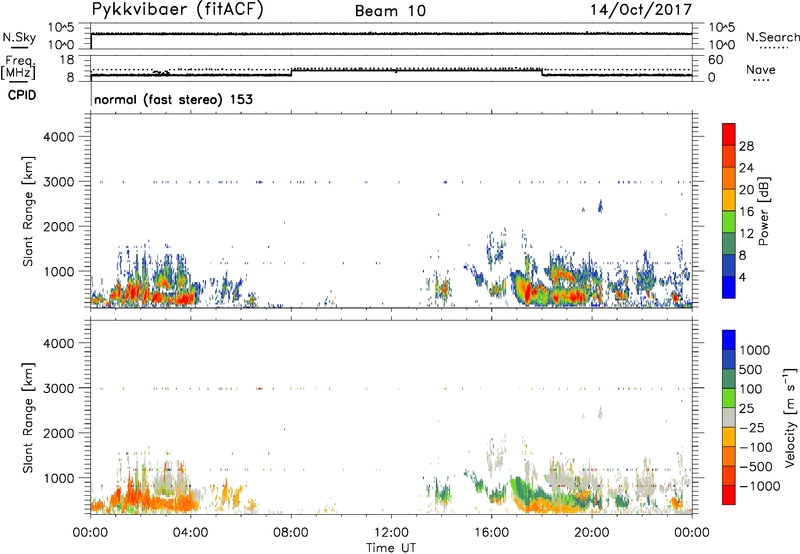Screen dimensions: 800x554
Task: Click the frequency step-up at 08:00
Action: pos(291,72)
